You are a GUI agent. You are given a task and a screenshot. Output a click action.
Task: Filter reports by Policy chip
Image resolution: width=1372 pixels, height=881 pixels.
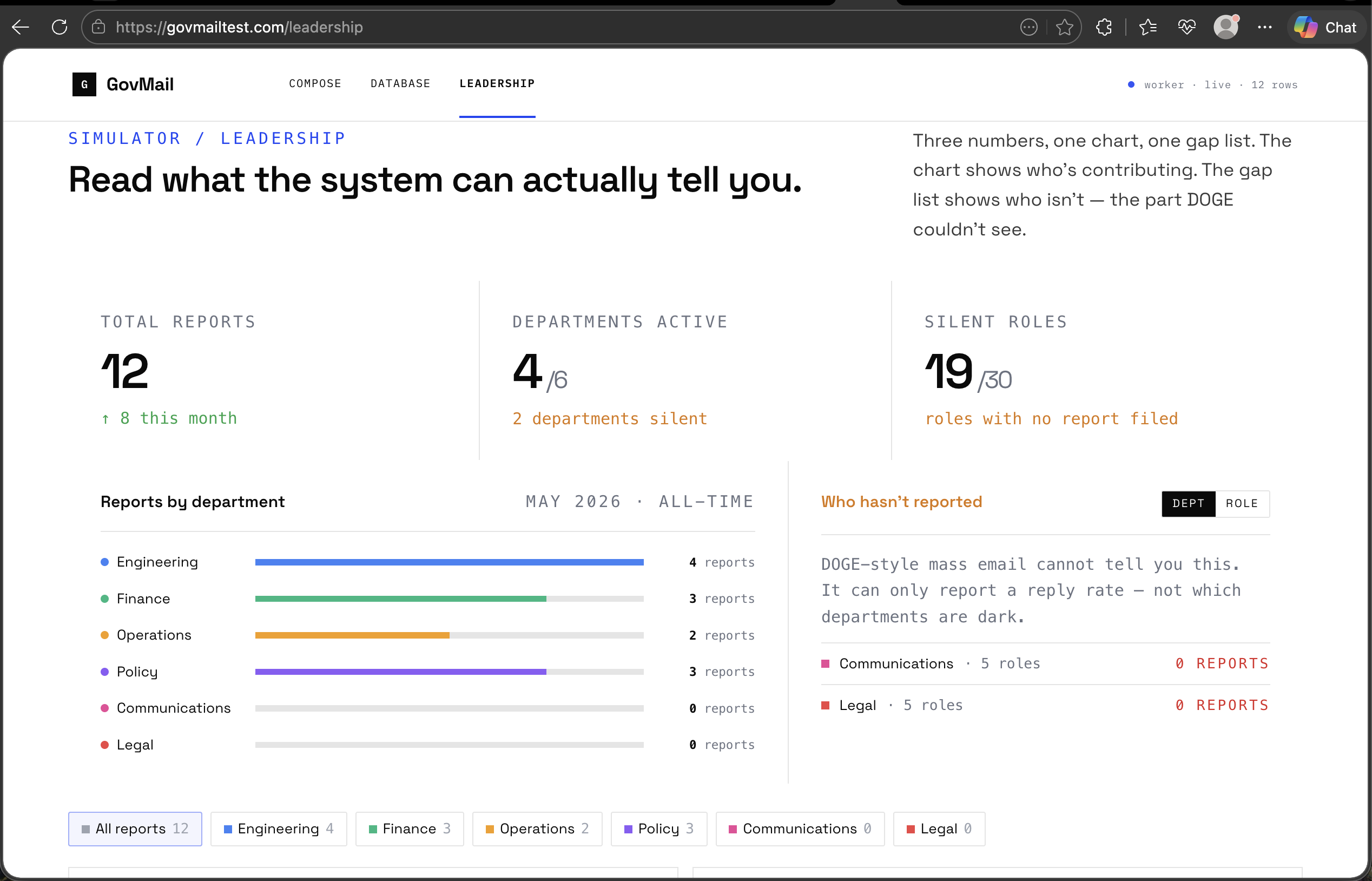click(659, 829)
